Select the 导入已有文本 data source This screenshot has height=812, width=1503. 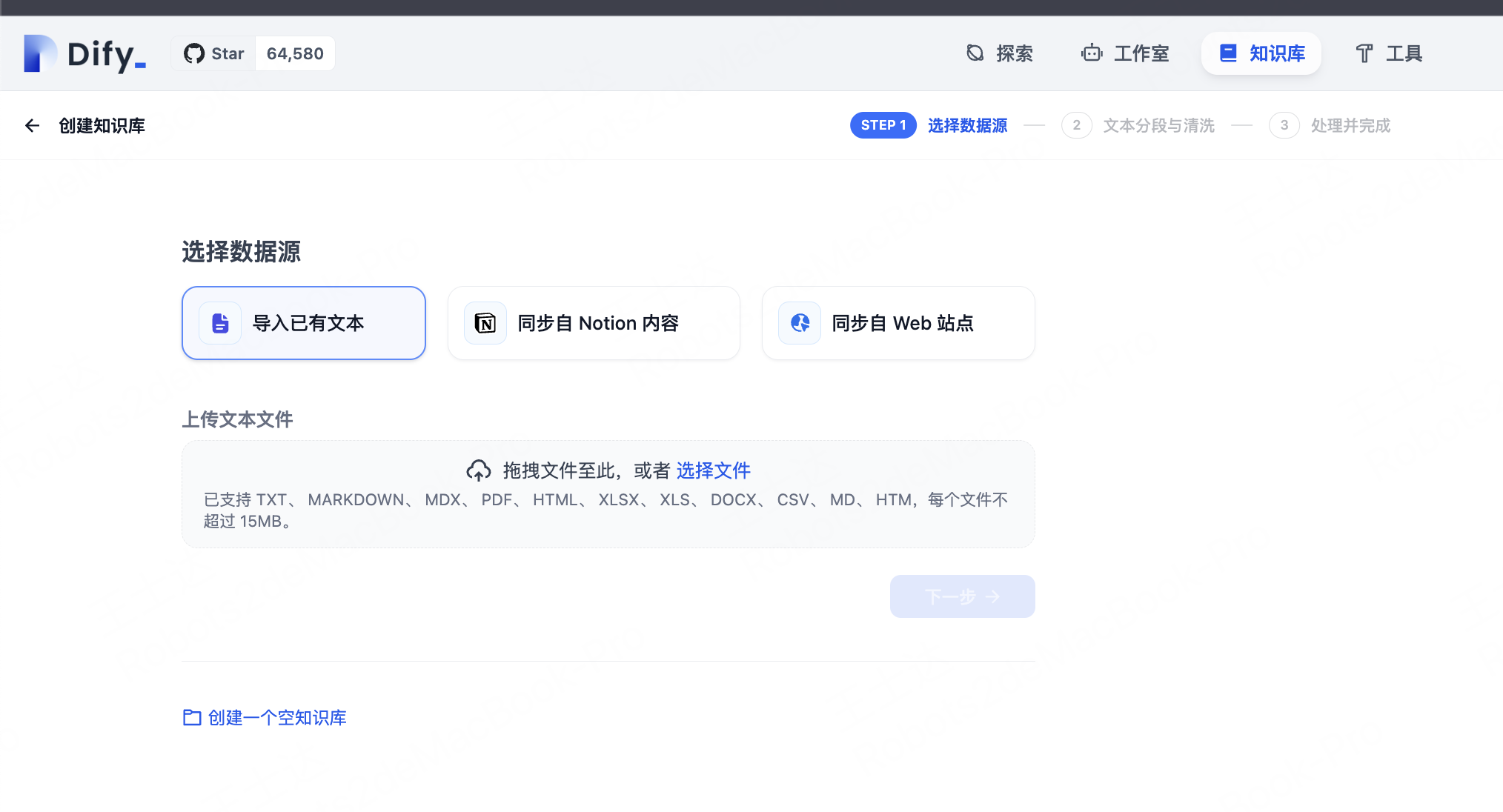[304, 323]
